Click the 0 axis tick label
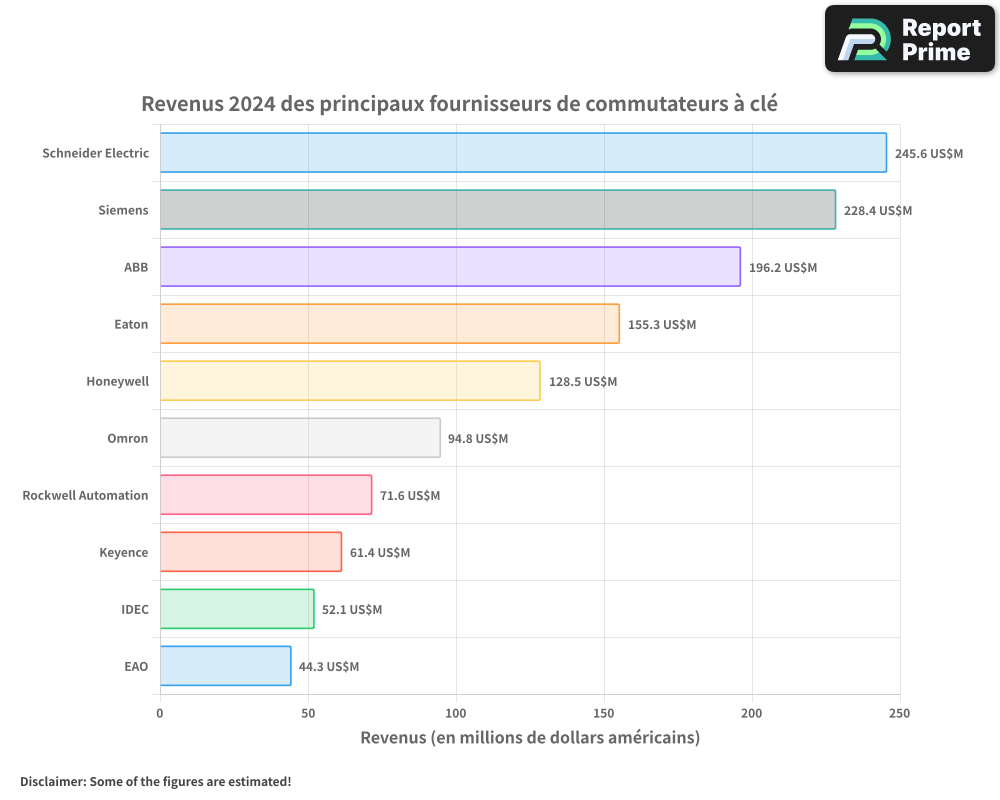 [x=159, y=714]
